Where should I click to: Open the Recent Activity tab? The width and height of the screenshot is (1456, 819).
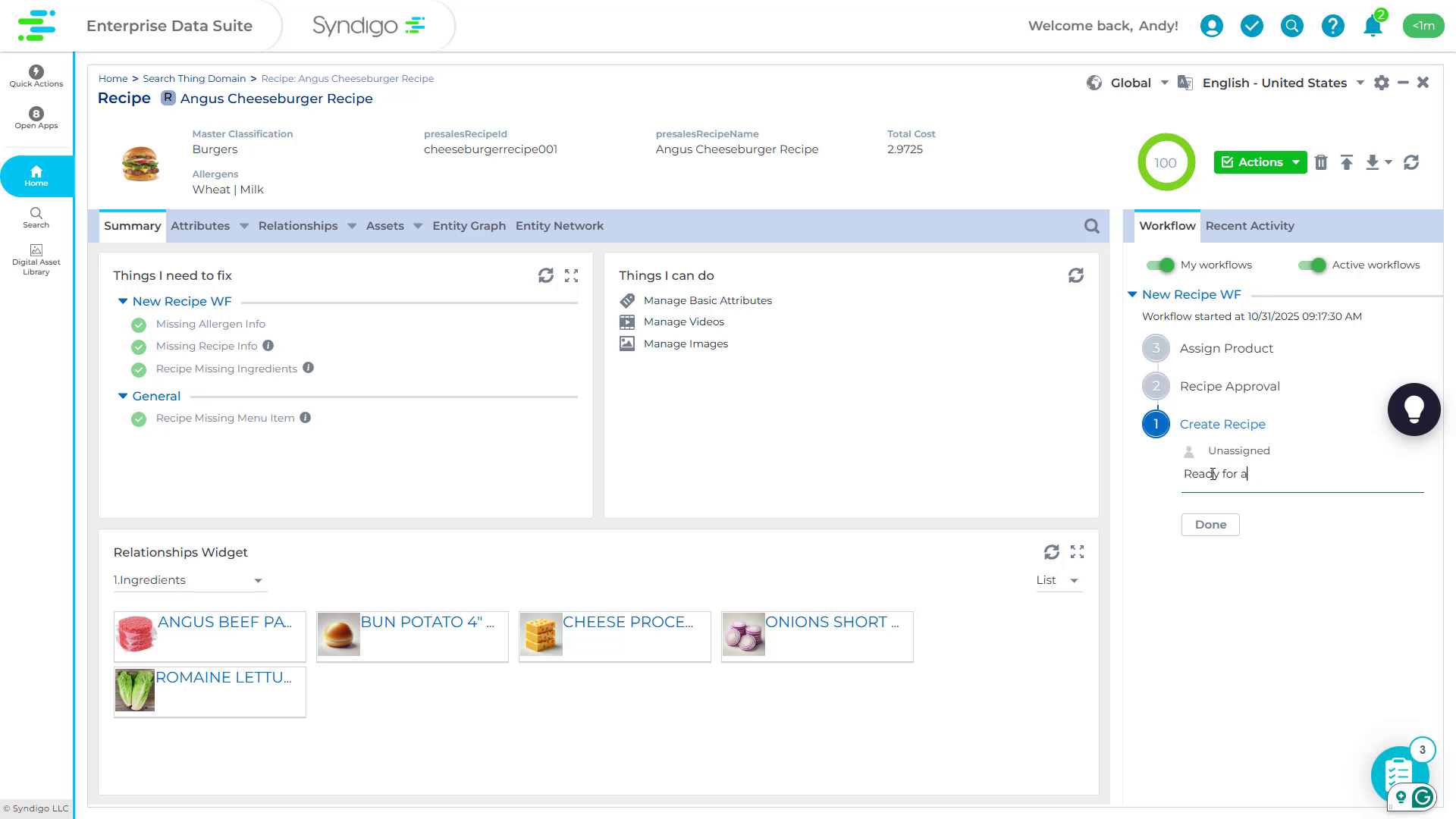[x=1250, y=225]
